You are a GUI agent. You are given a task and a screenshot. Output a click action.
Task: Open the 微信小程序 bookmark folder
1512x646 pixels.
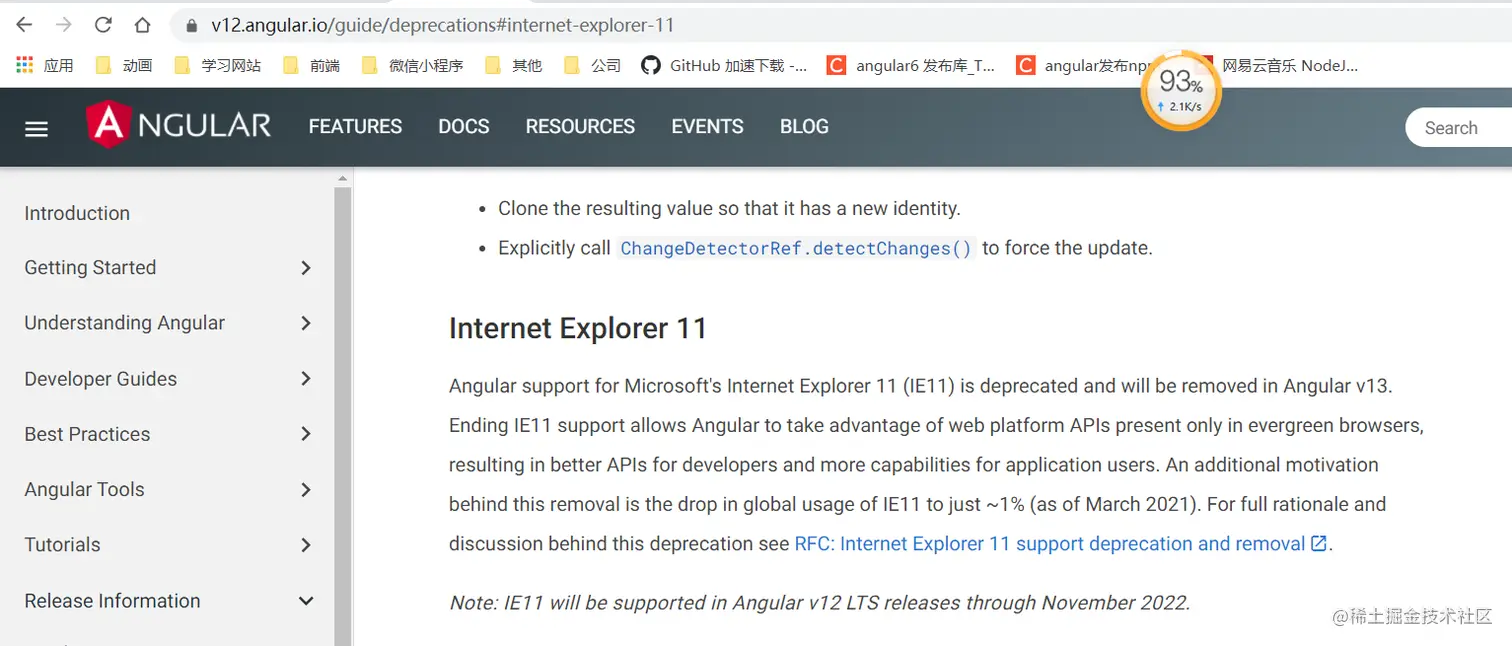point(413,65)
